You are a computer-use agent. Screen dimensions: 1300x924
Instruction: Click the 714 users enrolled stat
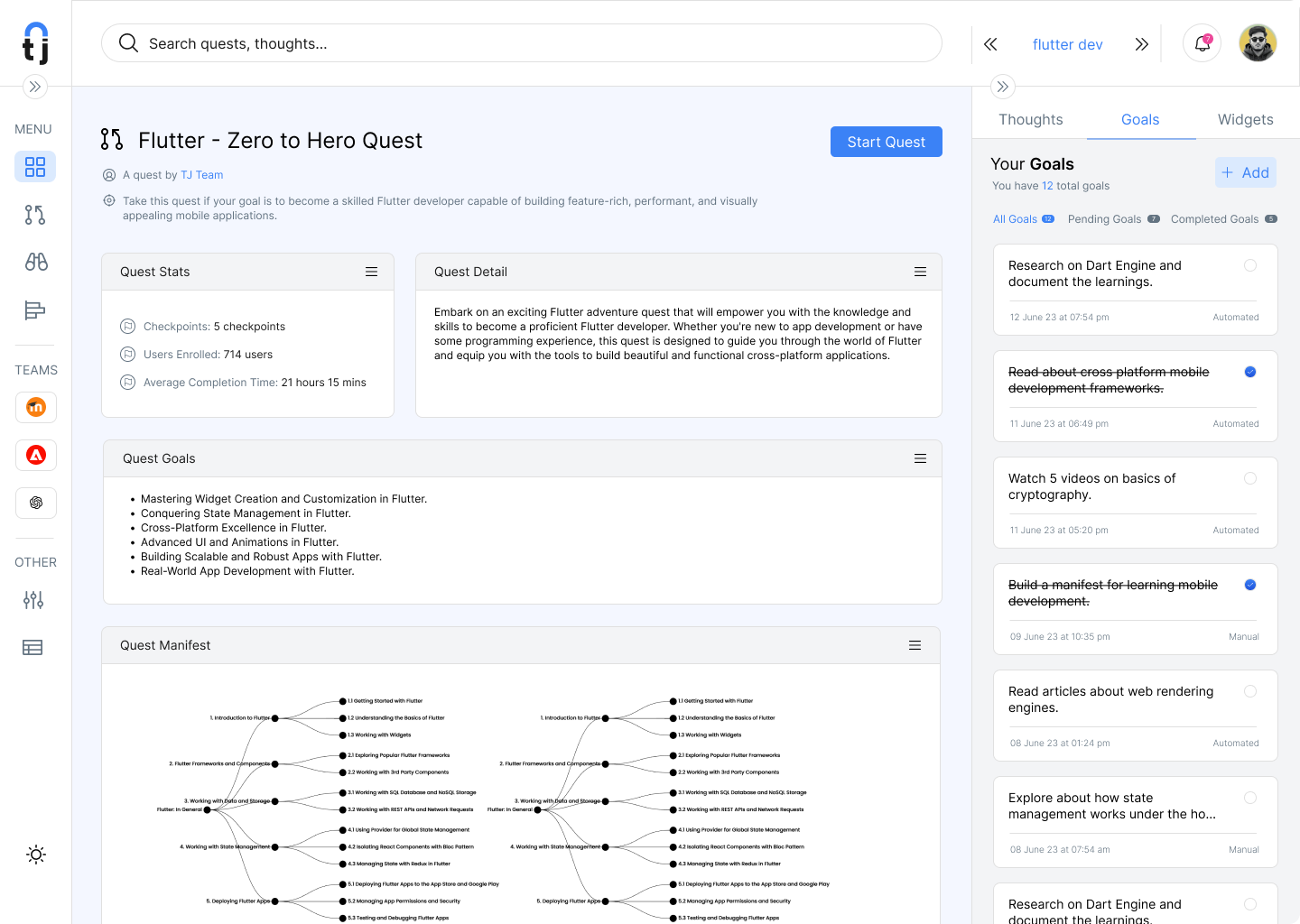[248, 355]
